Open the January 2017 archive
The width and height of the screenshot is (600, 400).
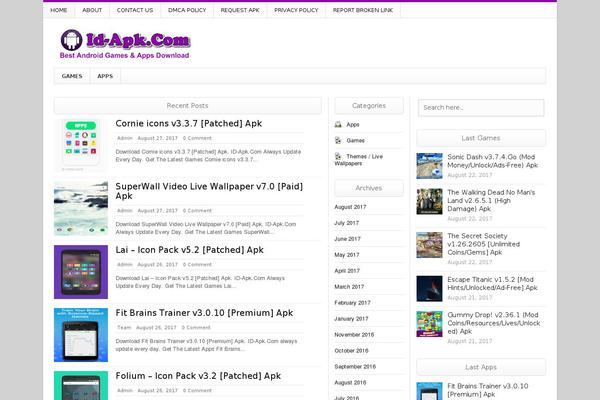[x=351, y=318]
